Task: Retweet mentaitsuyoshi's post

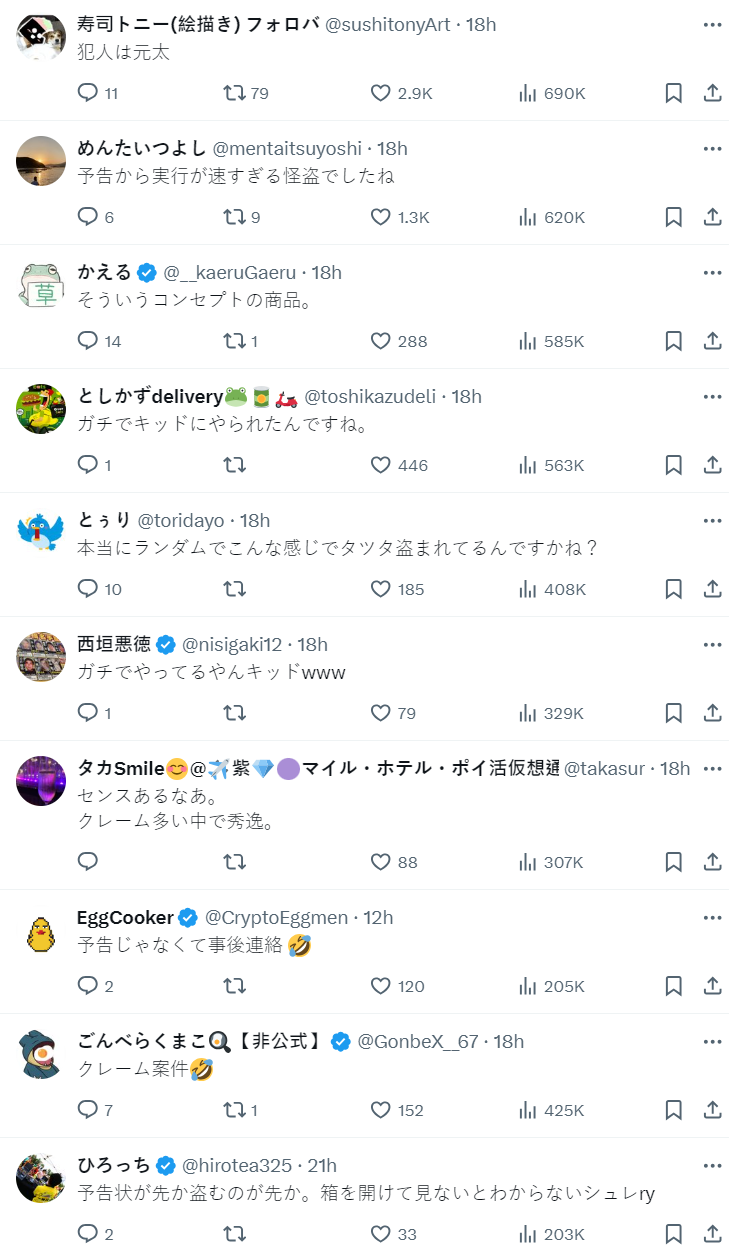Action: click(x=235, y=217)
